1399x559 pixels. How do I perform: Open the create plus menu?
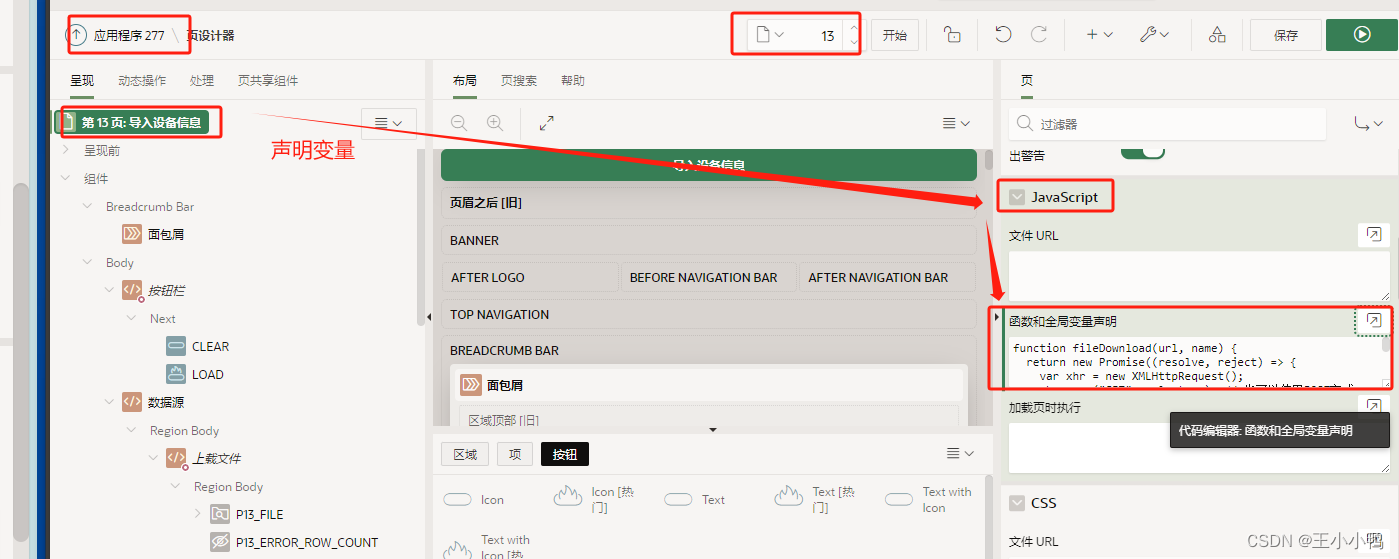point(1099,35)
